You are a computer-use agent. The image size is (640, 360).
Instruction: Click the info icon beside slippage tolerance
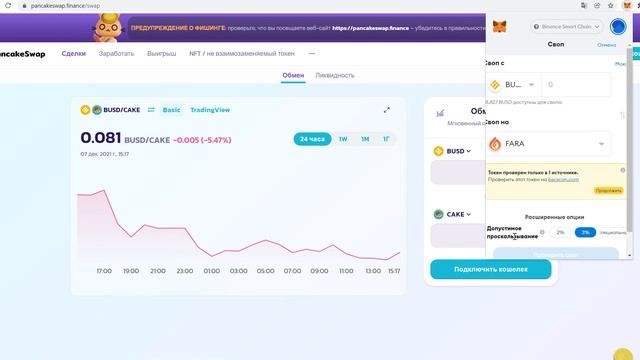coord(542,232)
